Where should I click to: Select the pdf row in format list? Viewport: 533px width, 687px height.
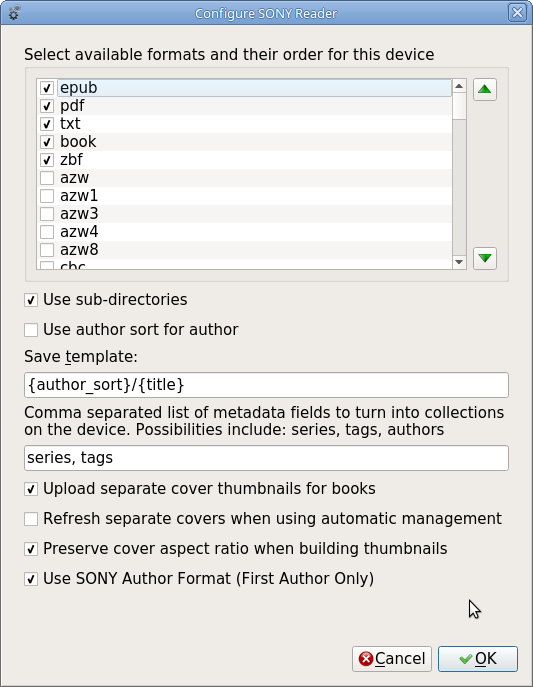tap(244, 106)
